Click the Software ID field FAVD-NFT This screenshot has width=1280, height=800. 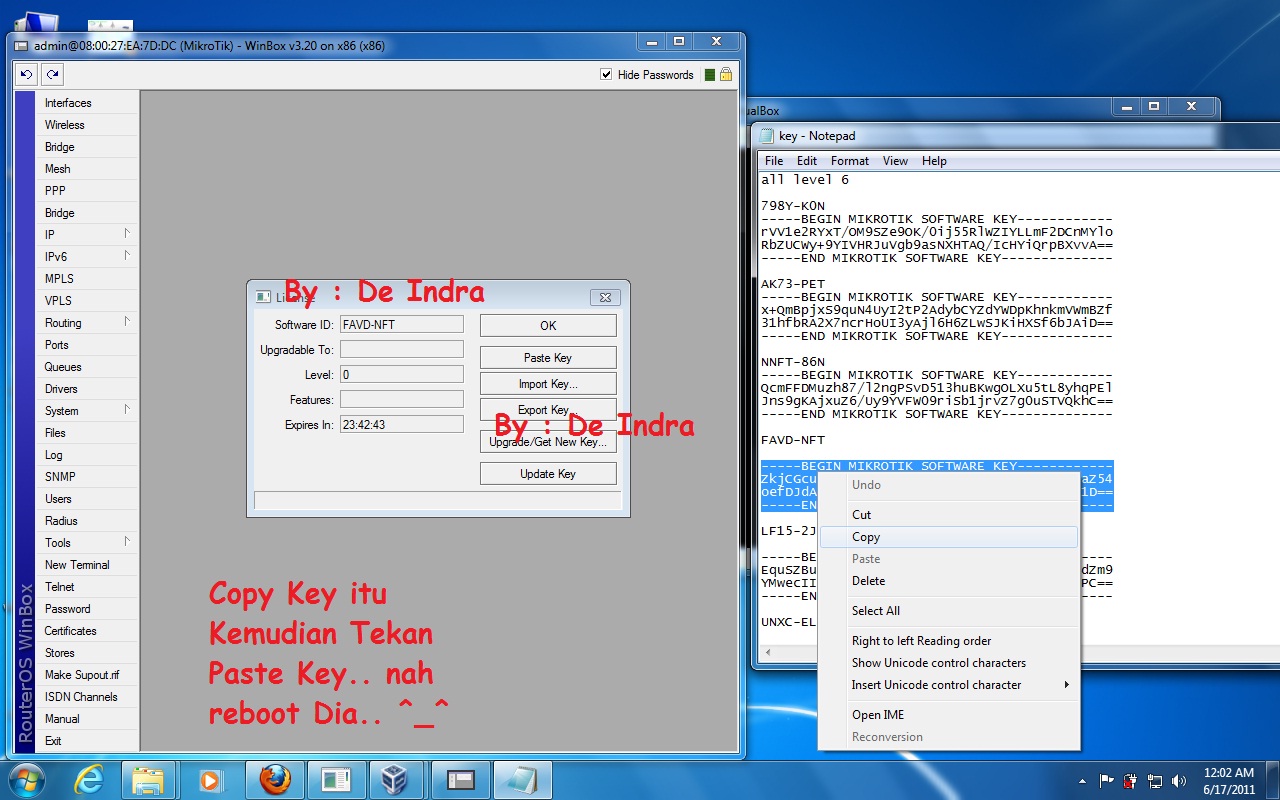[402, 324]
